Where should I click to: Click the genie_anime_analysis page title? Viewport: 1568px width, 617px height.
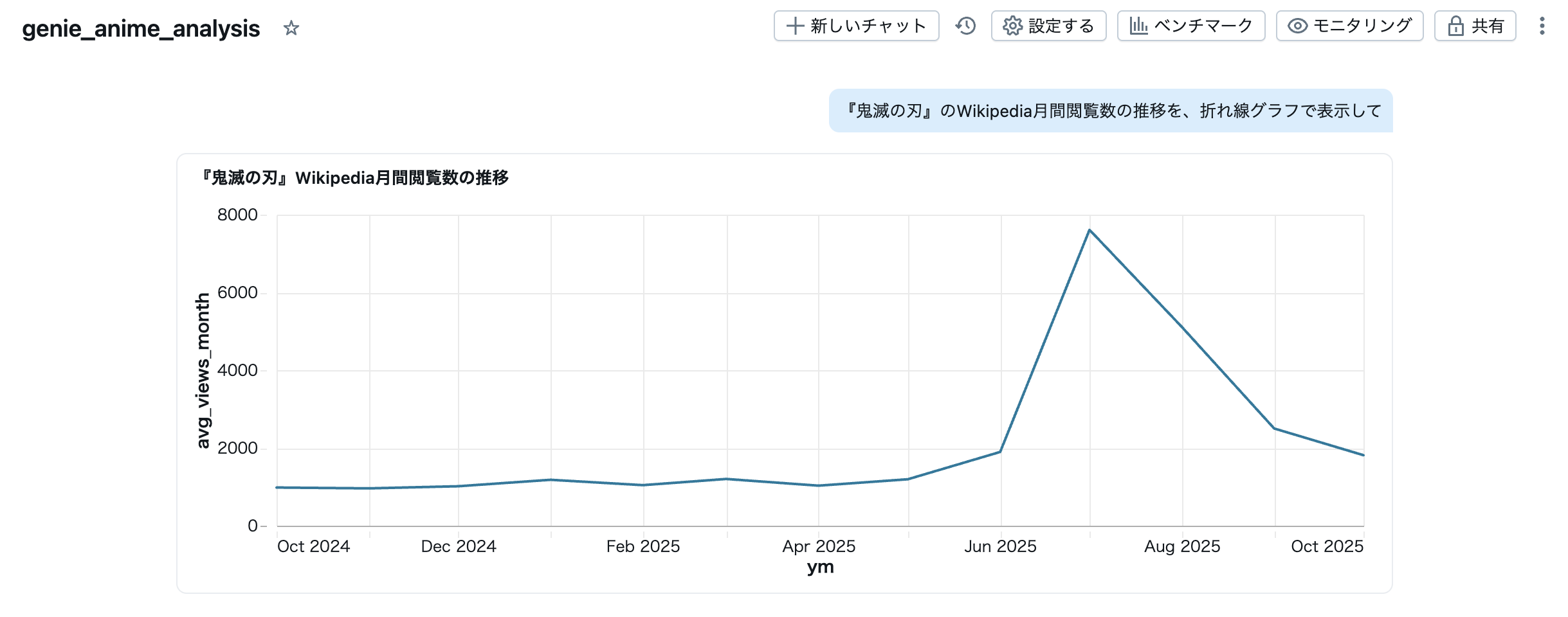click(141, 28)
